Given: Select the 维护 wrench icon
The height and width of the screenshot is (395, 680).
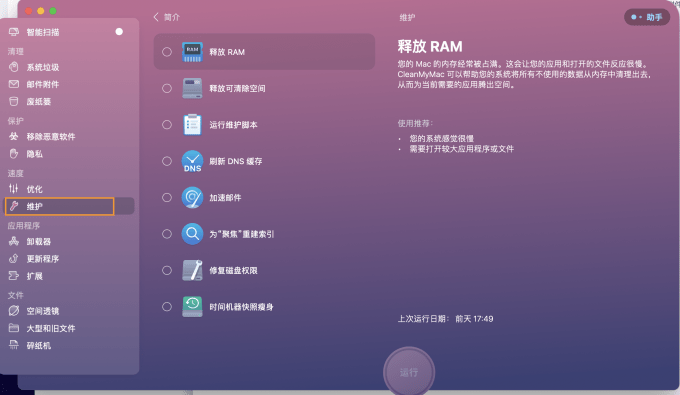Looking at the screenshot, I should (14, 206).
